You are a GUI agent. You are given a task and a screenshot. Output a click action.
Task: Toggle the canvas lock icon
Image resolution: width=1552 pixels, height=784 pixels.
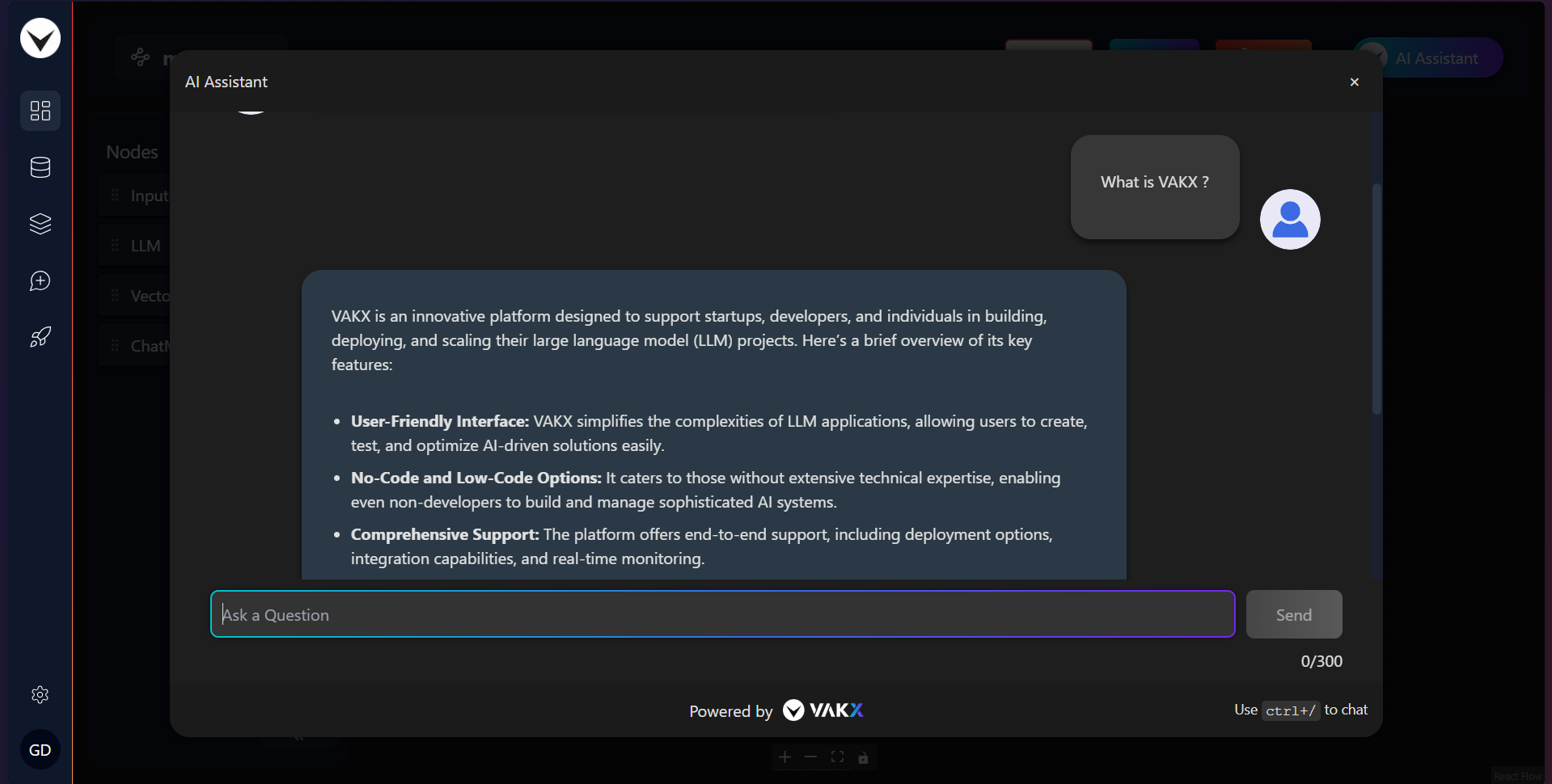863,757
